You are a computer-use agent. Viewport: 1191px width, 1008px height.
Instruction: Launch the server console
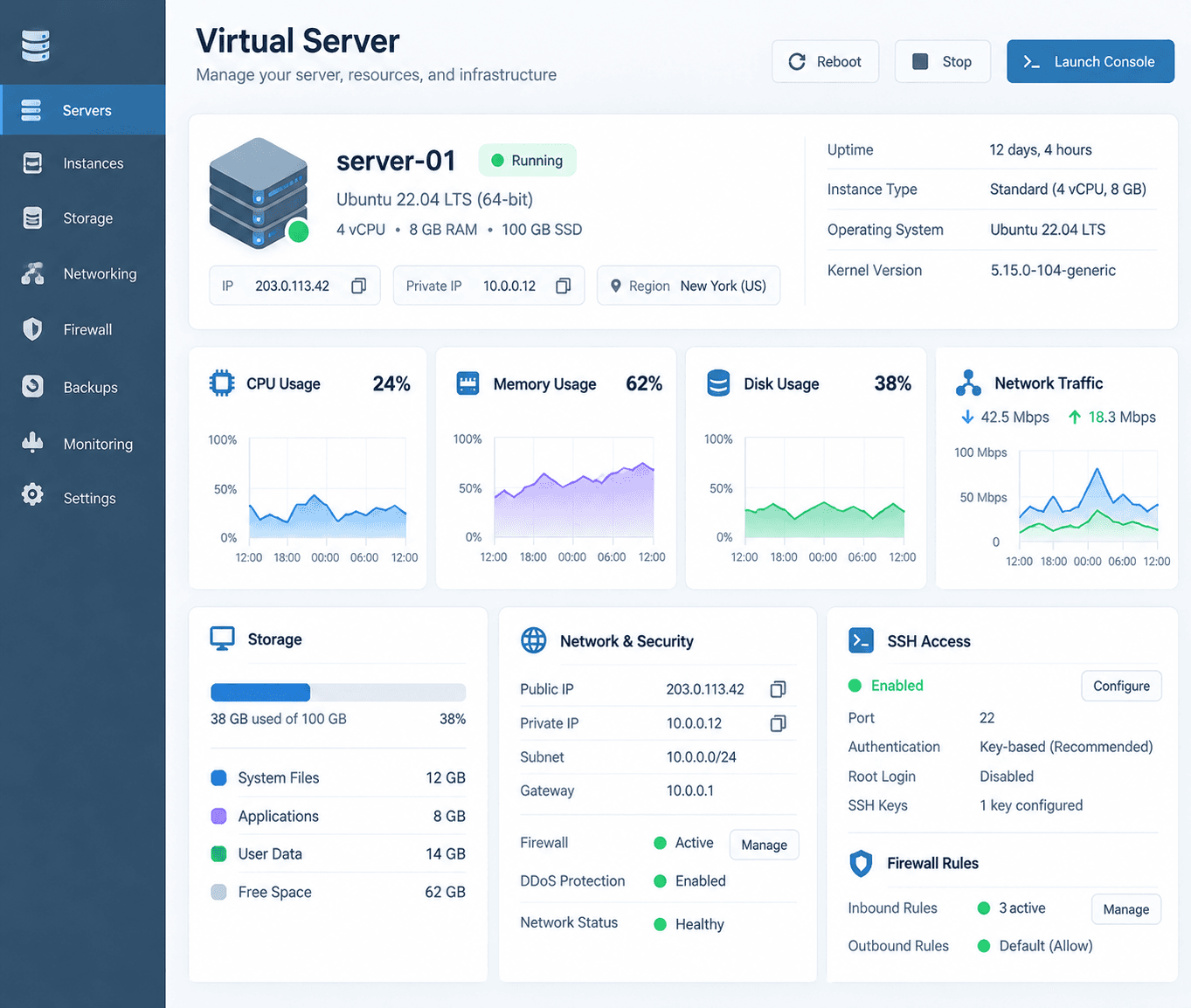tap(1090, 61)
